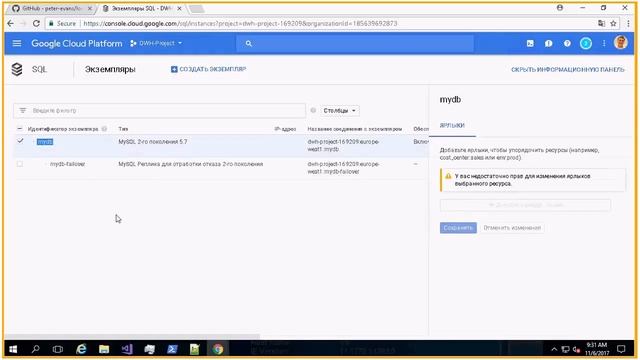640x360 pixels.
Task: Click the Type (Тип) column header
Action: pos(123,129)
